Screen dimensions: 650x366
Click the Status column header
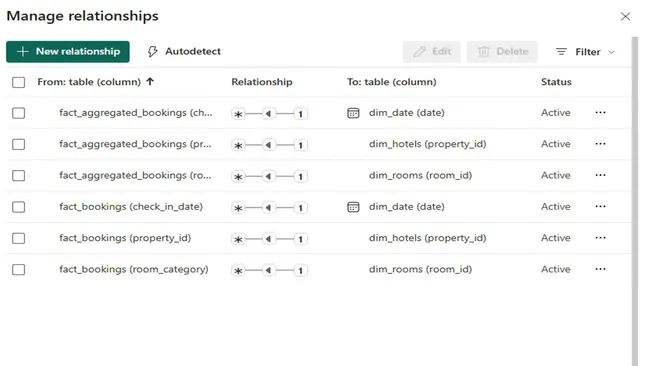coord(556,82)
